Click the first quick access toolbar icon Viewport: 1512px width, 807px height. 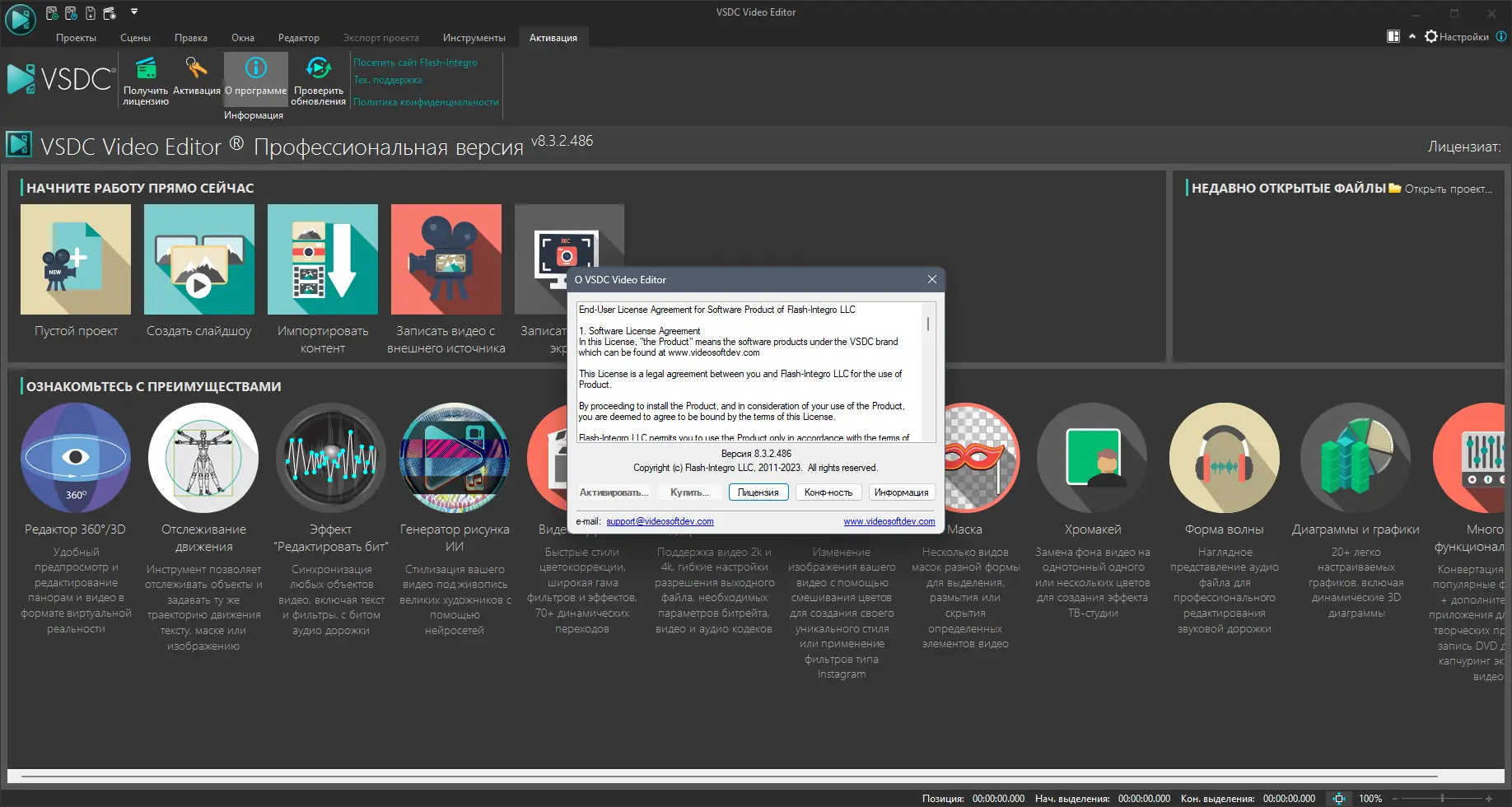coord(52,13)
